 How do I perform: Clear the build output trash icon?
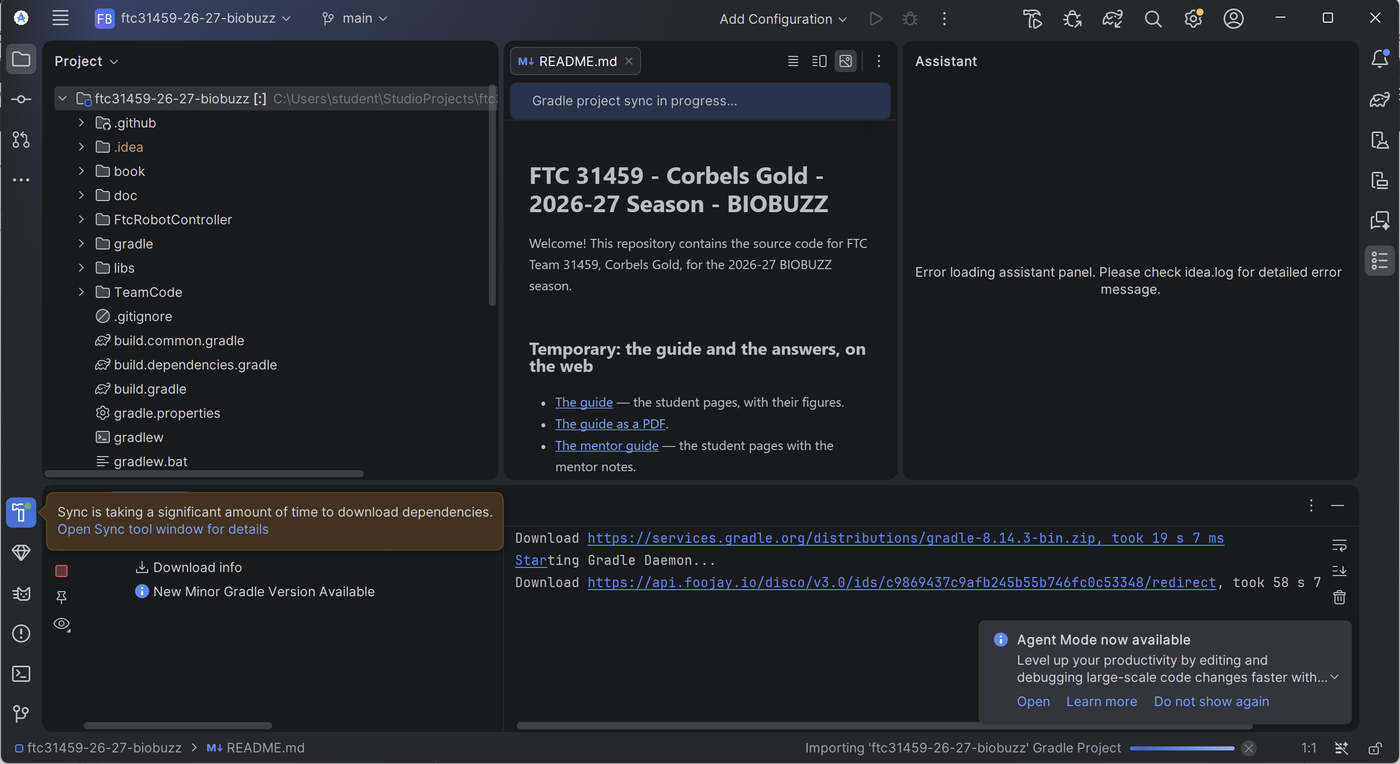click(x=1339, y=597)
